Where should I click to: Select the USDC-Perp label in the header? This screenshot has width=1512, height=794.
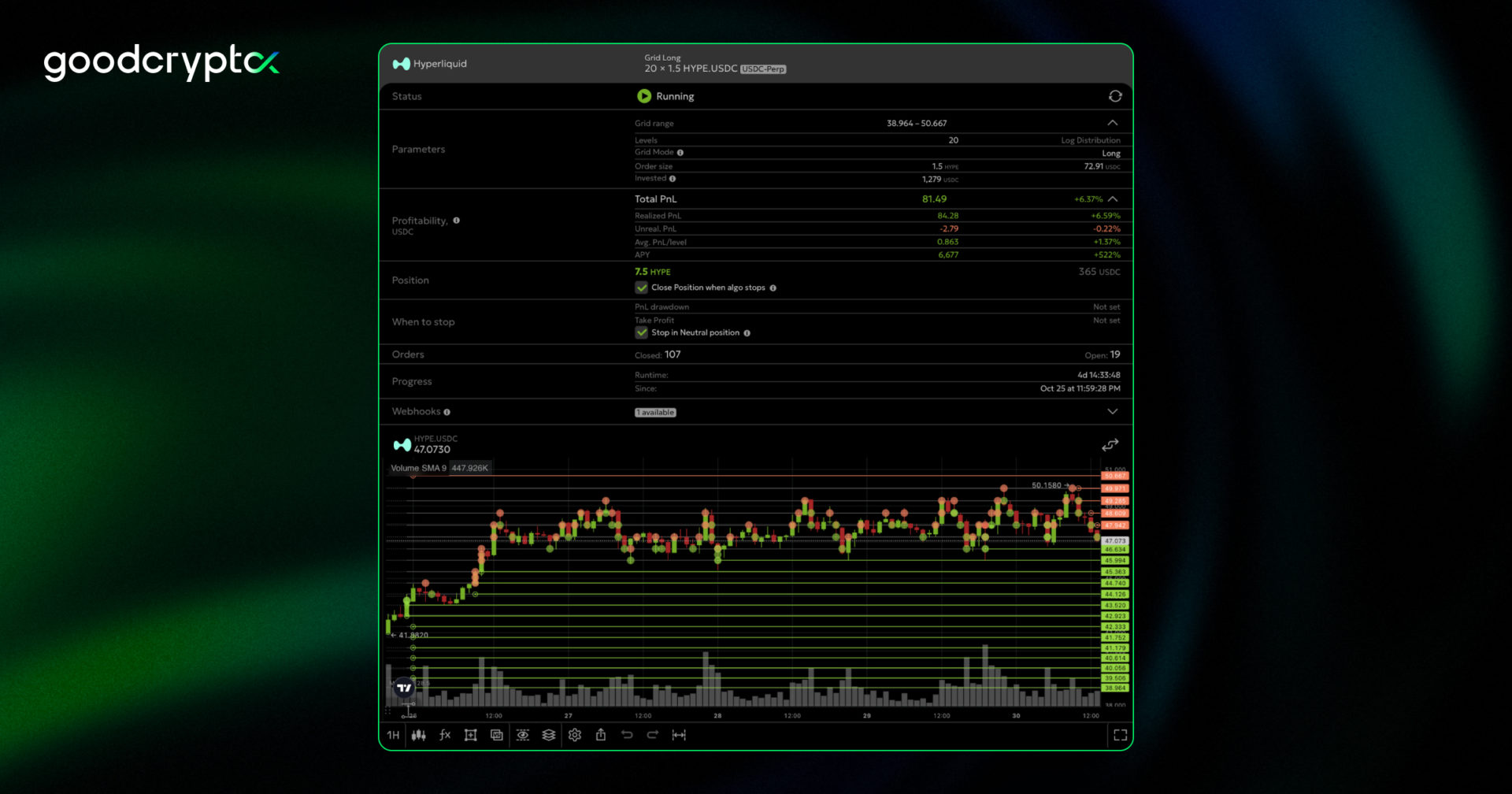point(763,69)
